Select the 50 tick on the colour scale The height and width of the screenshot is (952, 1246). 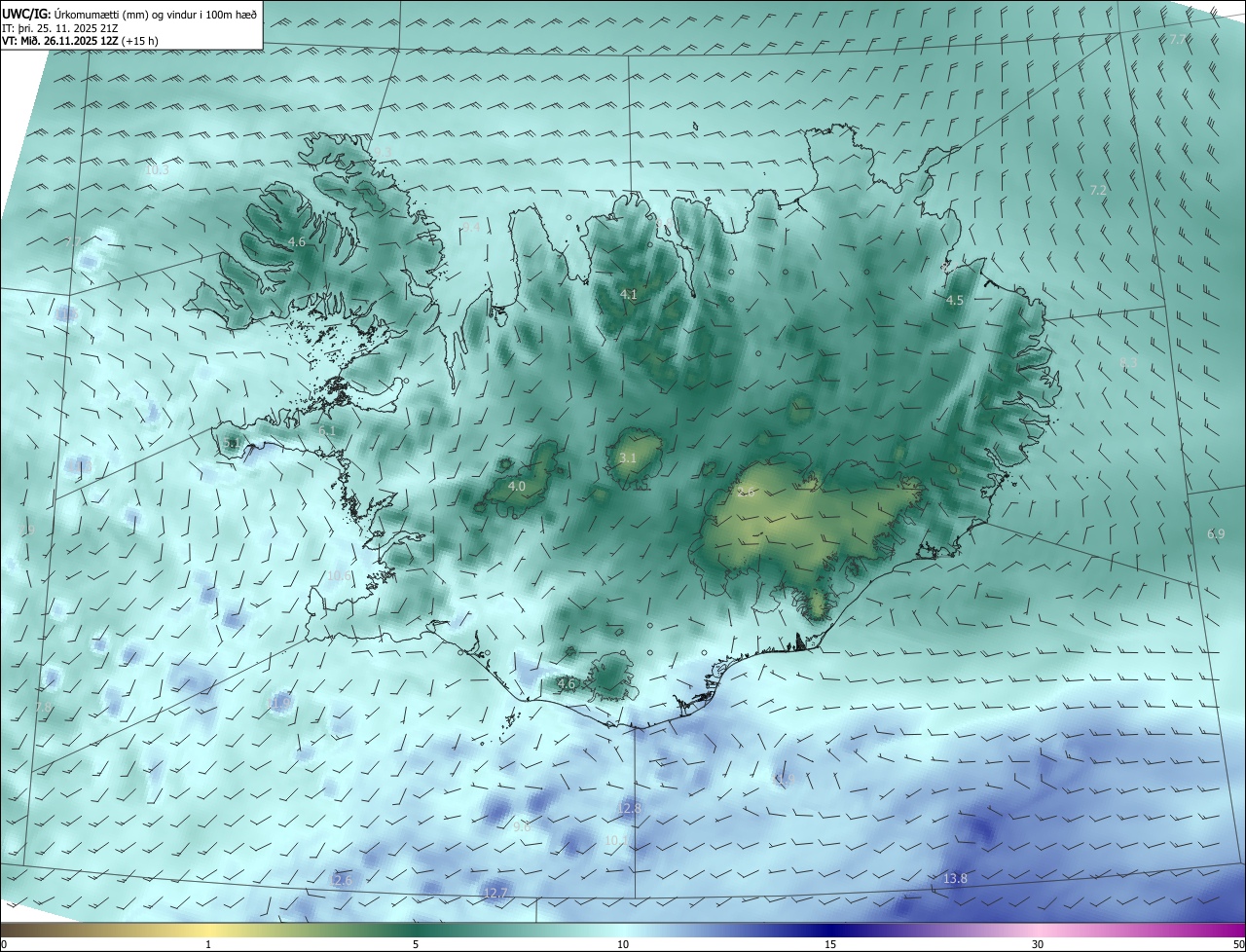(x=1237, y=944)
